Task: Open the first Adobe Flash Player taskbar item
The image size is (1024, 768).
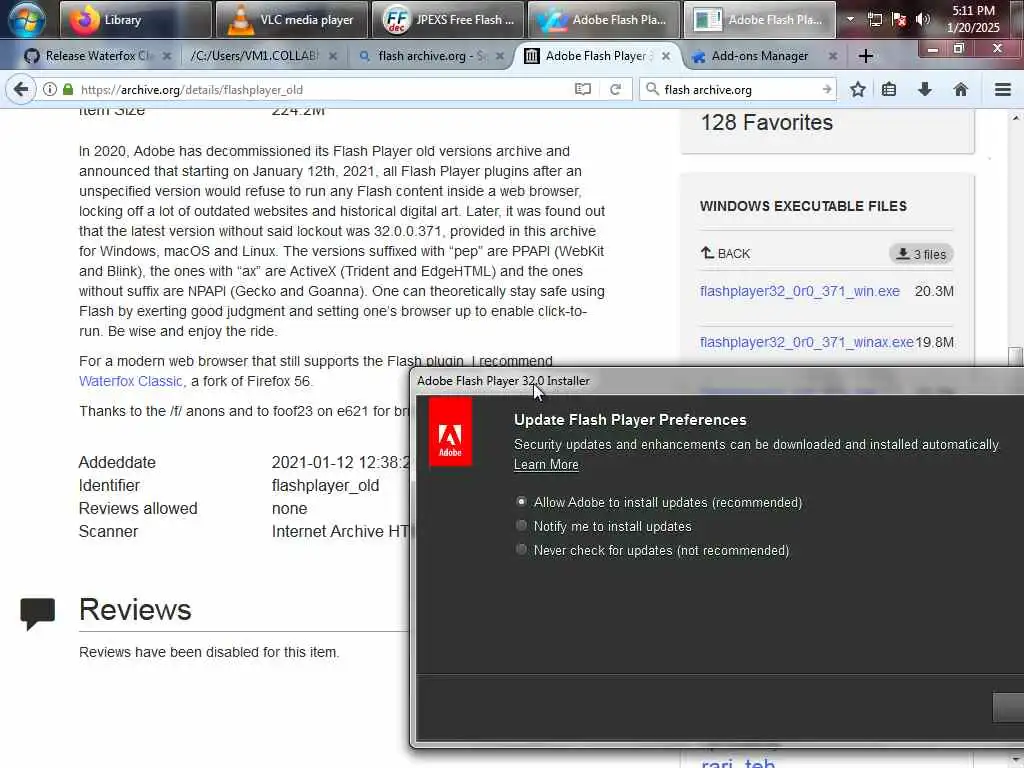Action: pyautogui.click(x=603, y=20)
